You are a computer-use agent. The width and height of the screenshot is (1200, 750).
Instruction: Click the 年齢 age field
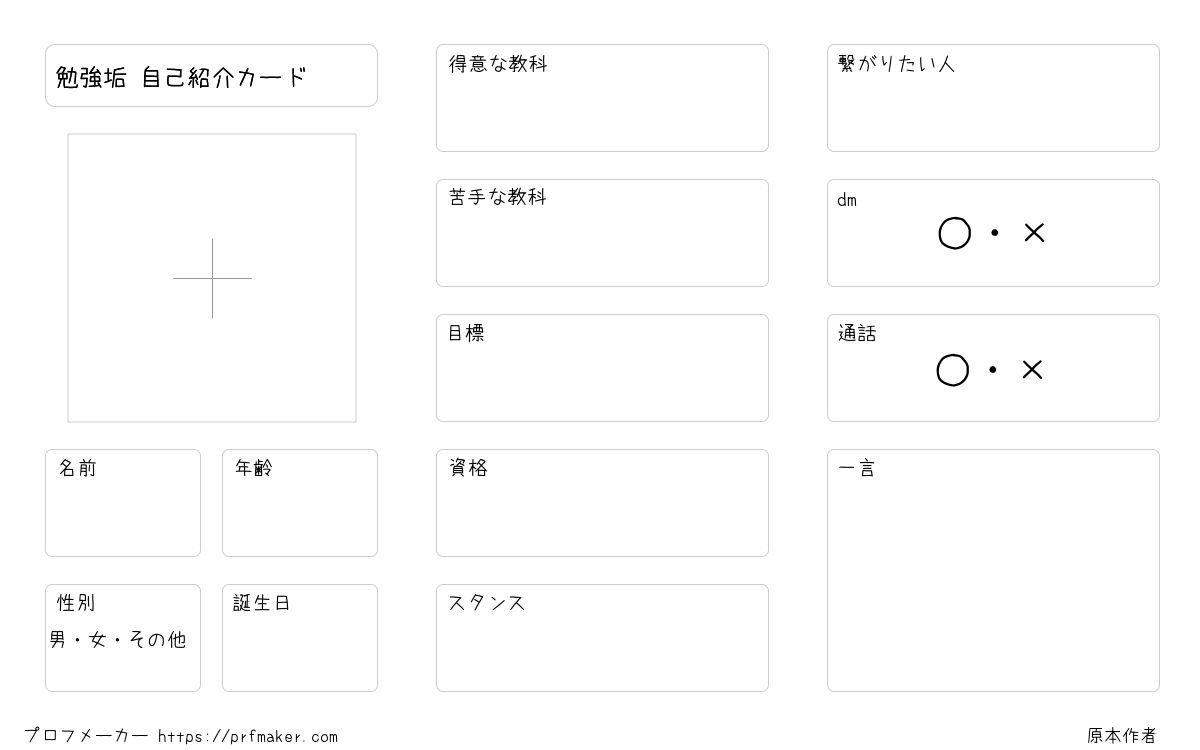click(300, 503)
